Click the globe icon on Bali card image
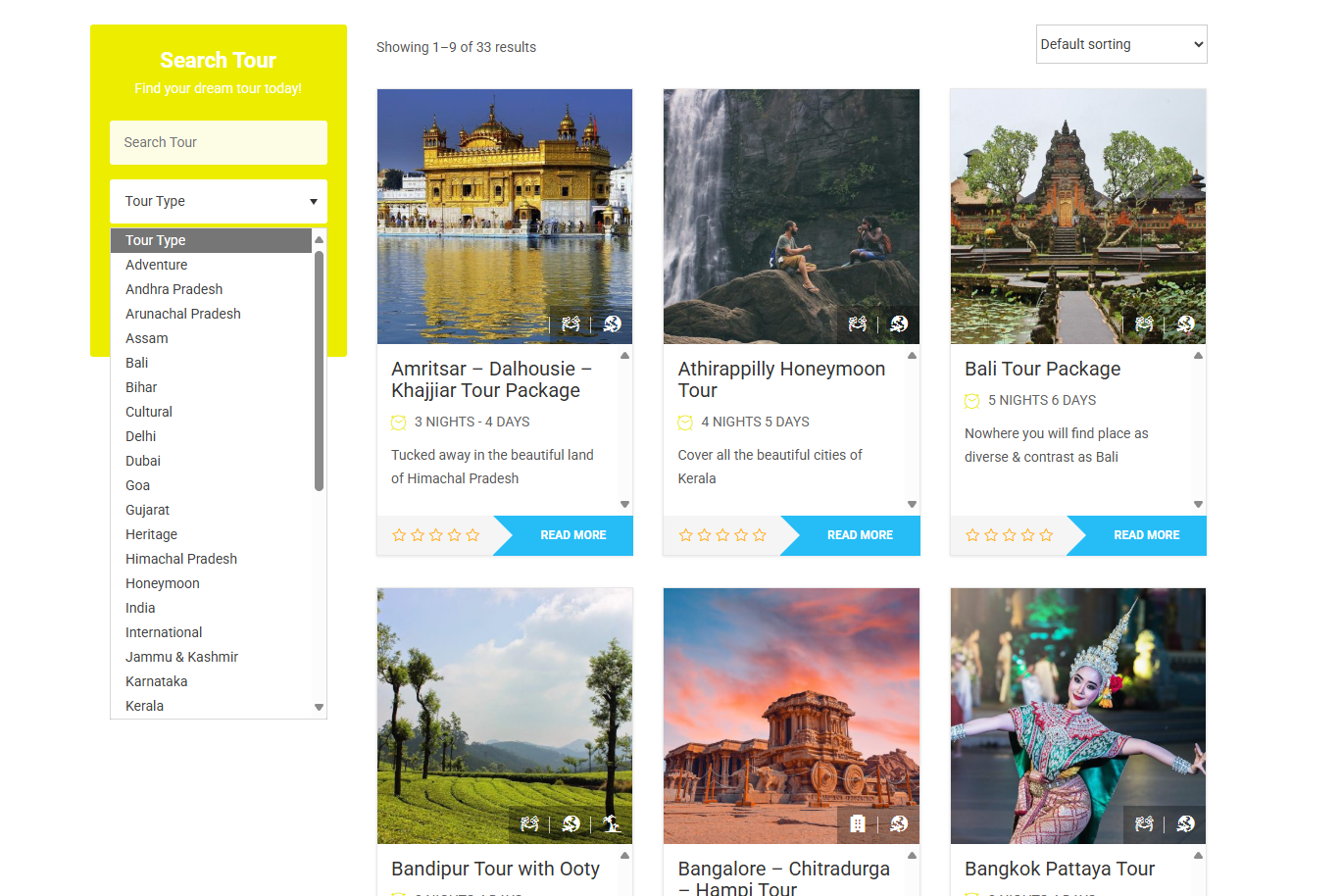Viewport: 1341px width, 896px height. point(1186,324)
